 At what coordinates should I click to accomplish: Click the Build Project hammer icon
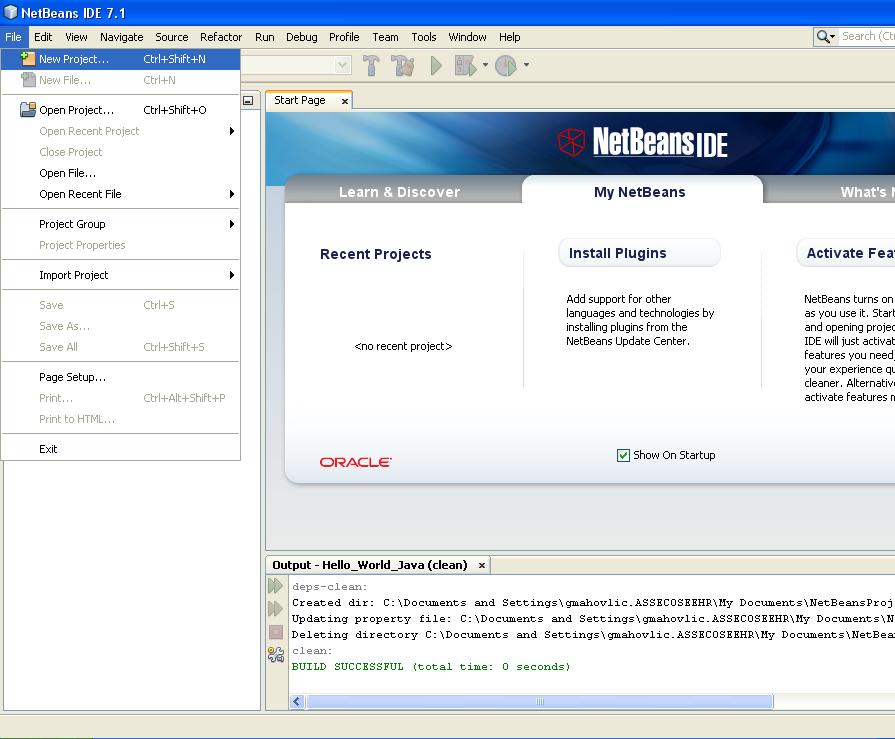pos(371,66)
